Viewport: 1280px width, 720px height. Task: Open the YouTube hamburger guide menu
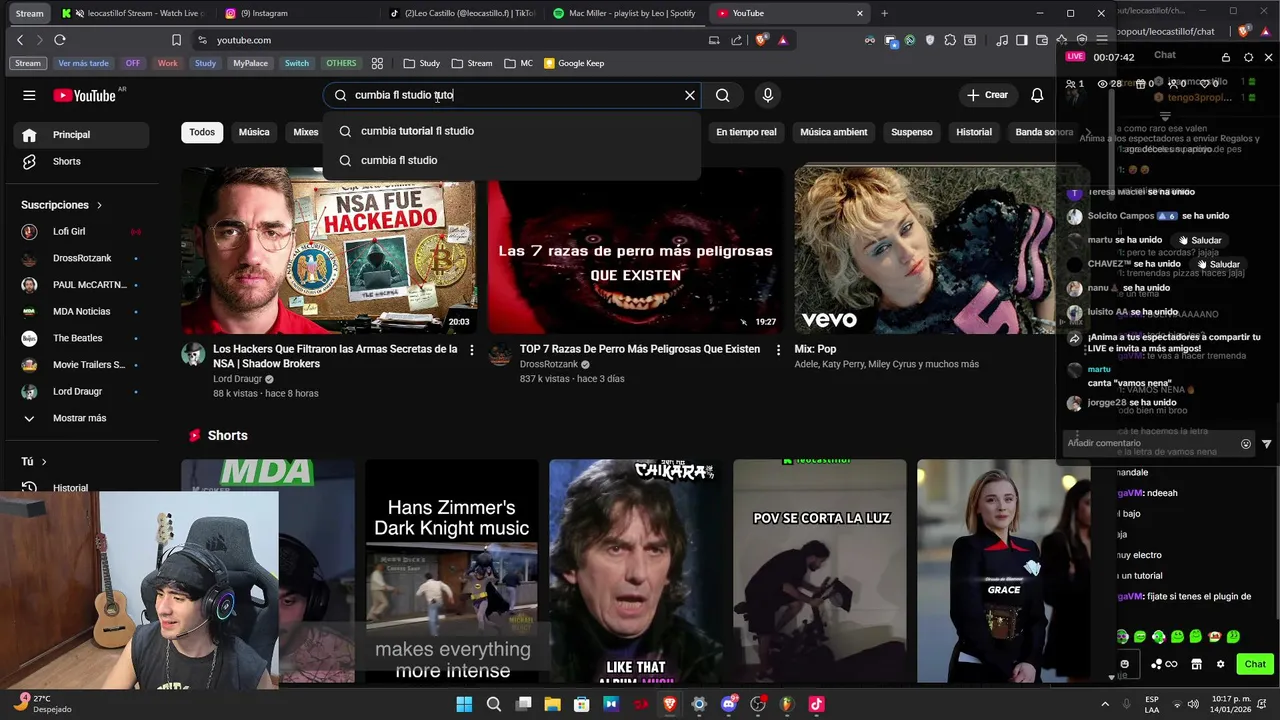(29, 95)
